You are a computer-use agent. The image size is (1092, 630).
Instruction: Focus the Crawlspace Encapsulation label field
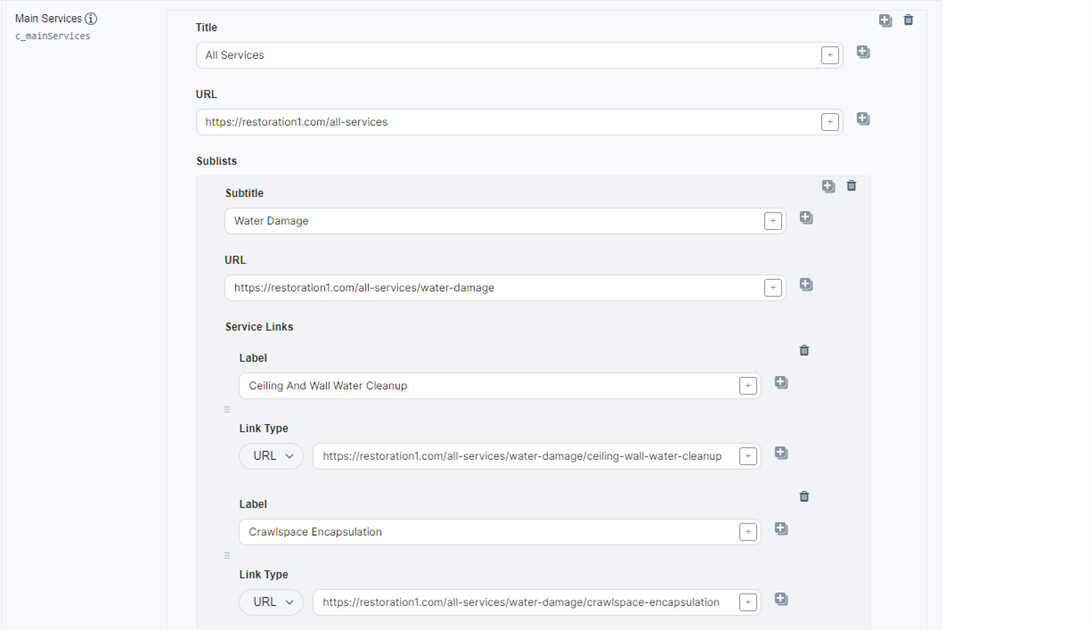click(487, 532)
